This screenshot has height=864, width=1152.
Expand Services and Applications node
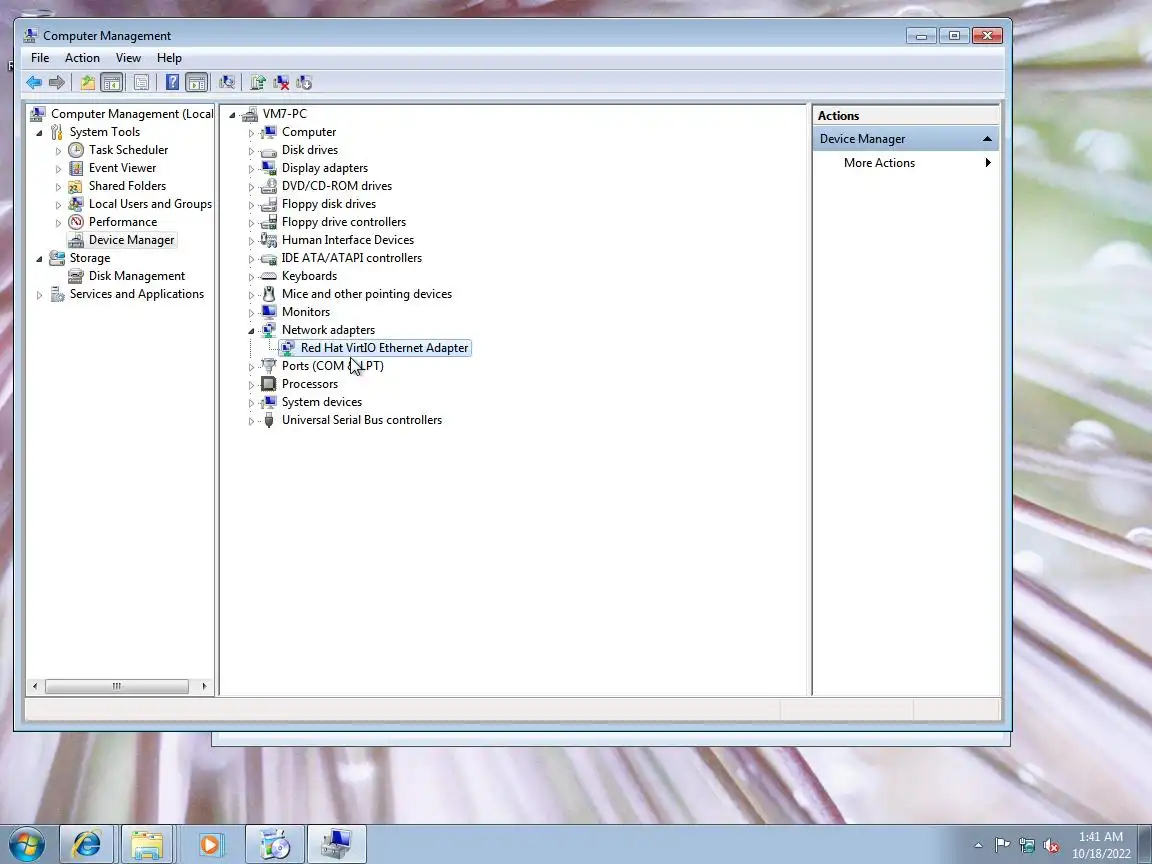click(40, 295)
